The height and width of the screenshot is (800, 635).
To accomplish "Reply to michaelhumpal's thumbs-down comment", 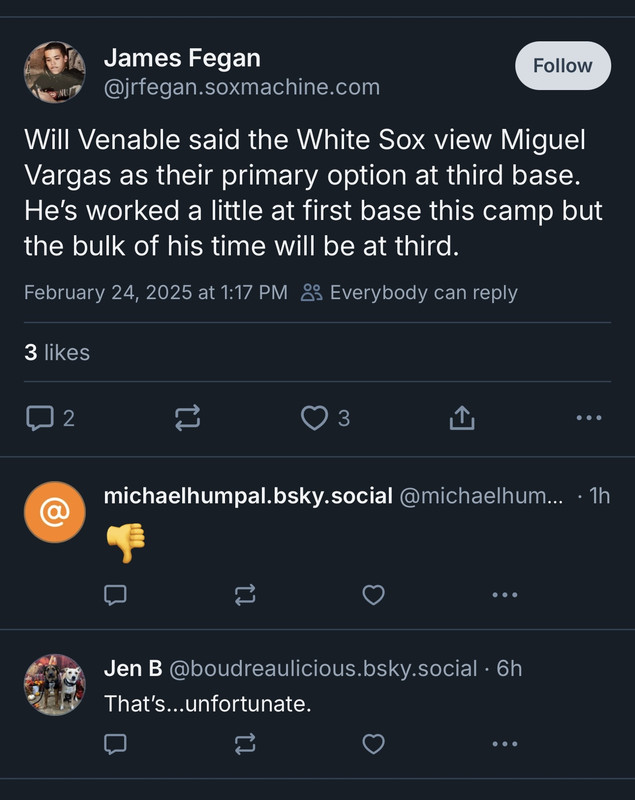I will click(116, 595).
